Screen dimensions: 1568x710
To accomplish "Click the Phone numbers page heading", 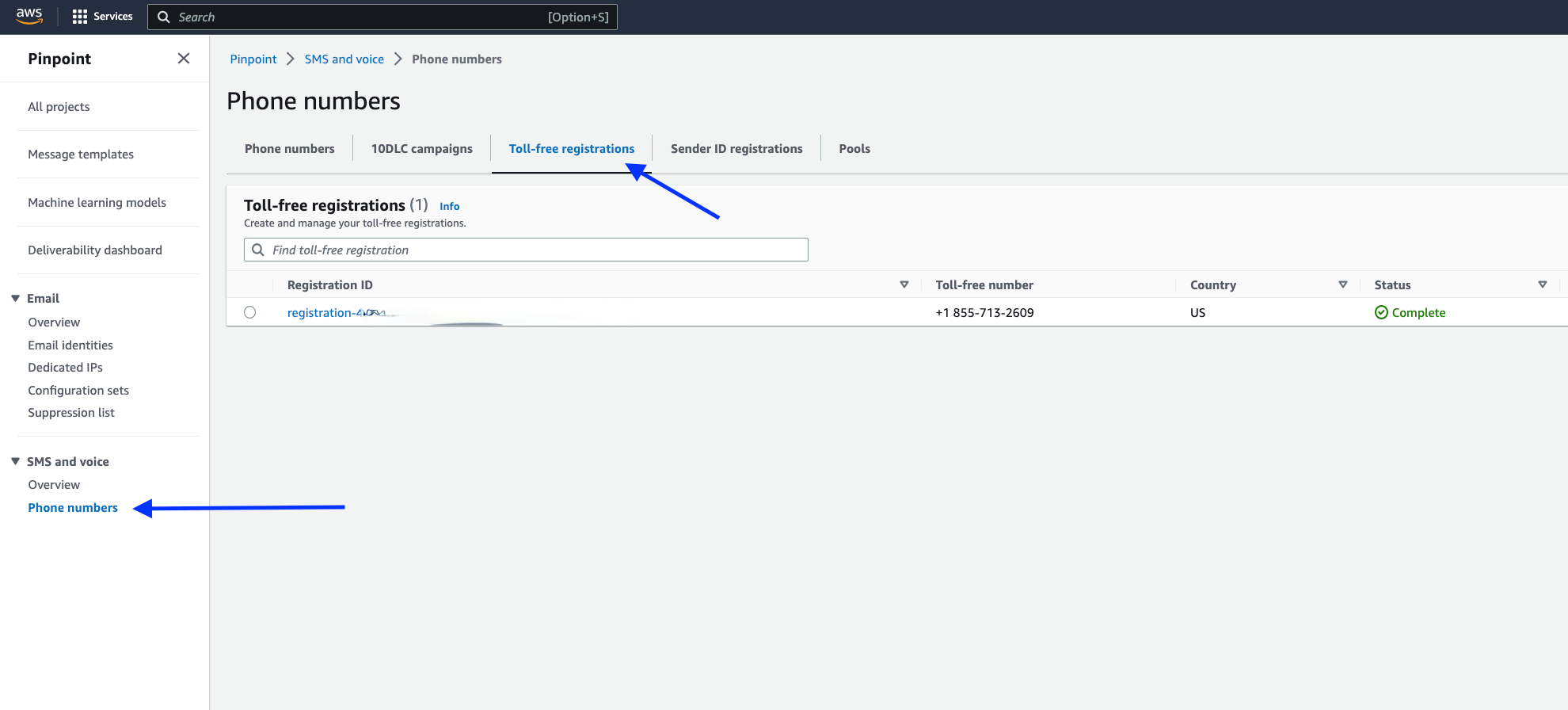I will 314,101.
